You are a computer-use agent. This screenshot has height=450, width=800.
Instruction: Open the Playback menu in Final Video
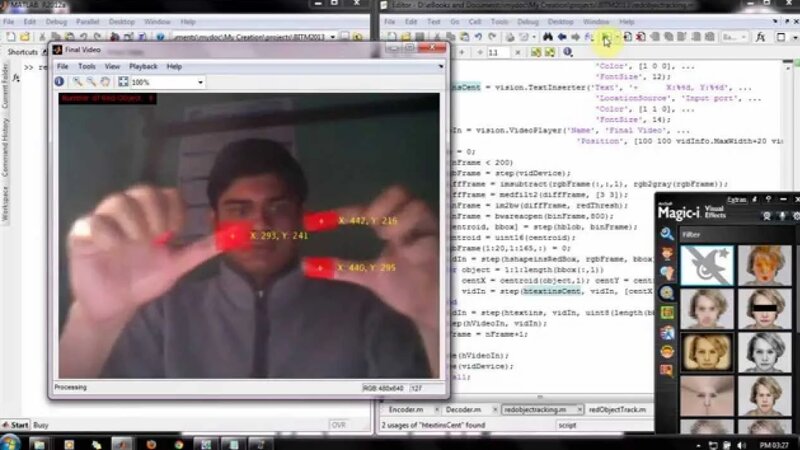pyautogui.click(x=143, y=66)
